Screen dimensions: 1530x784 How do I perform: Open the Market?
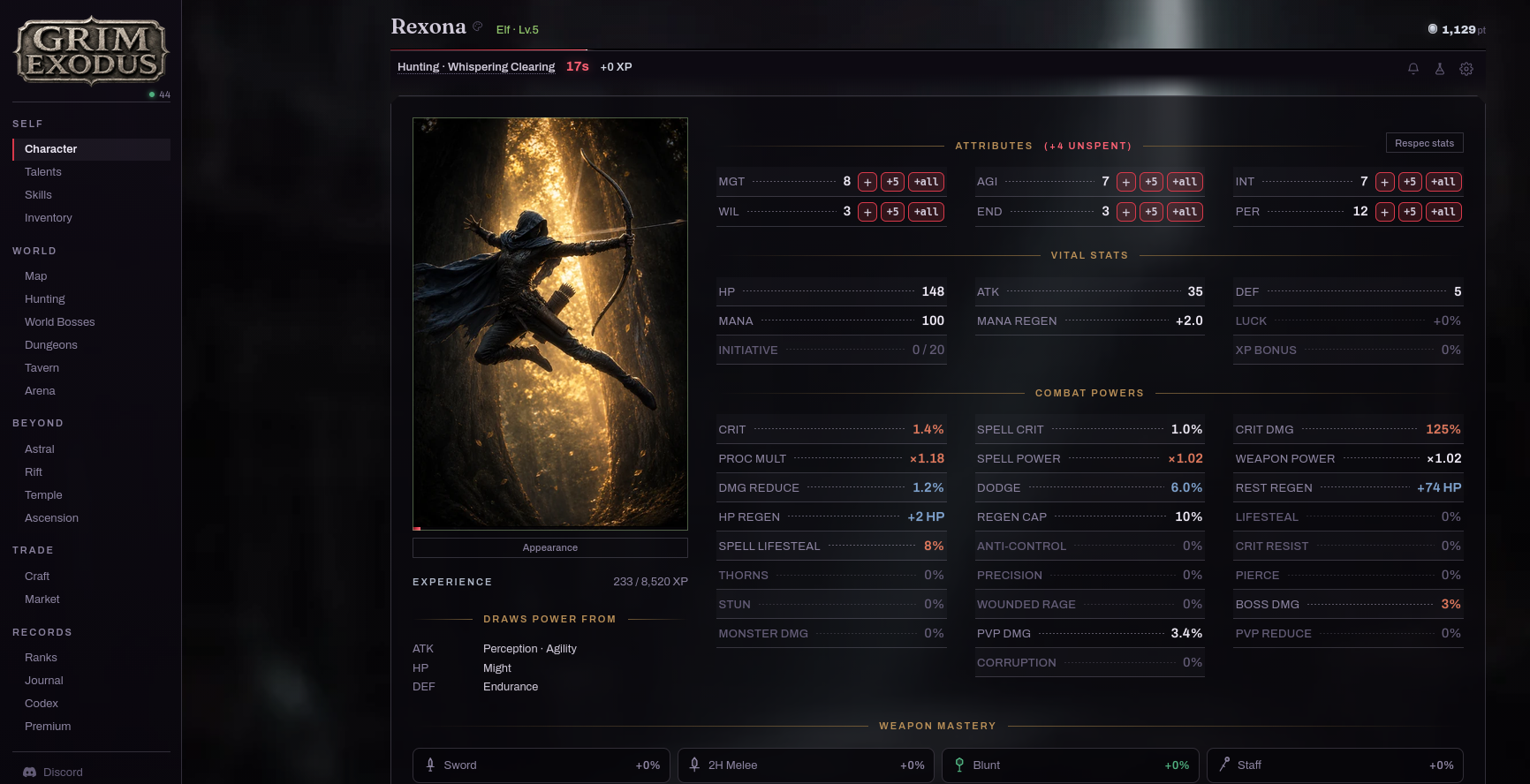tap(92, 599)
